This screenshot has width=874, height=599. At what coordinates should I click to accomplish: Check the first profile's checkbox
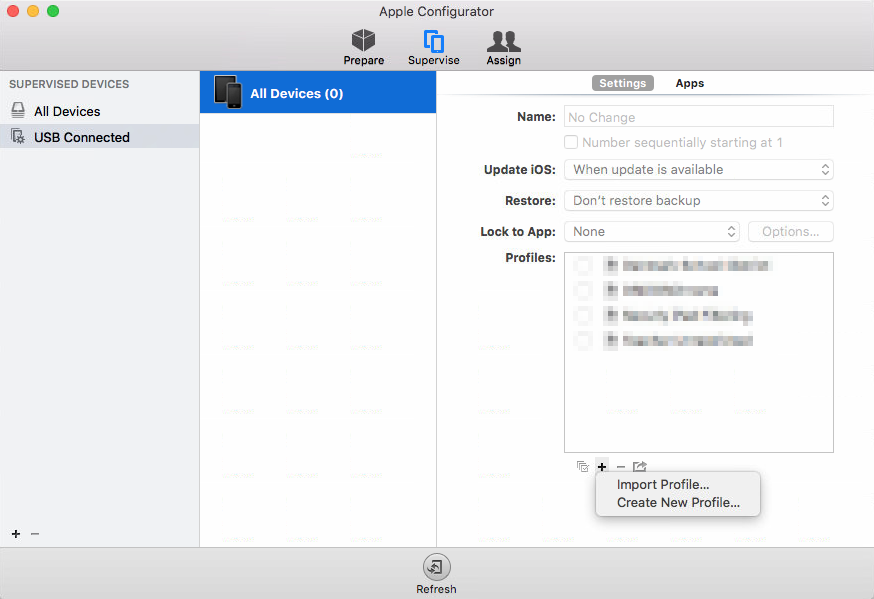(x=583, y=265)
